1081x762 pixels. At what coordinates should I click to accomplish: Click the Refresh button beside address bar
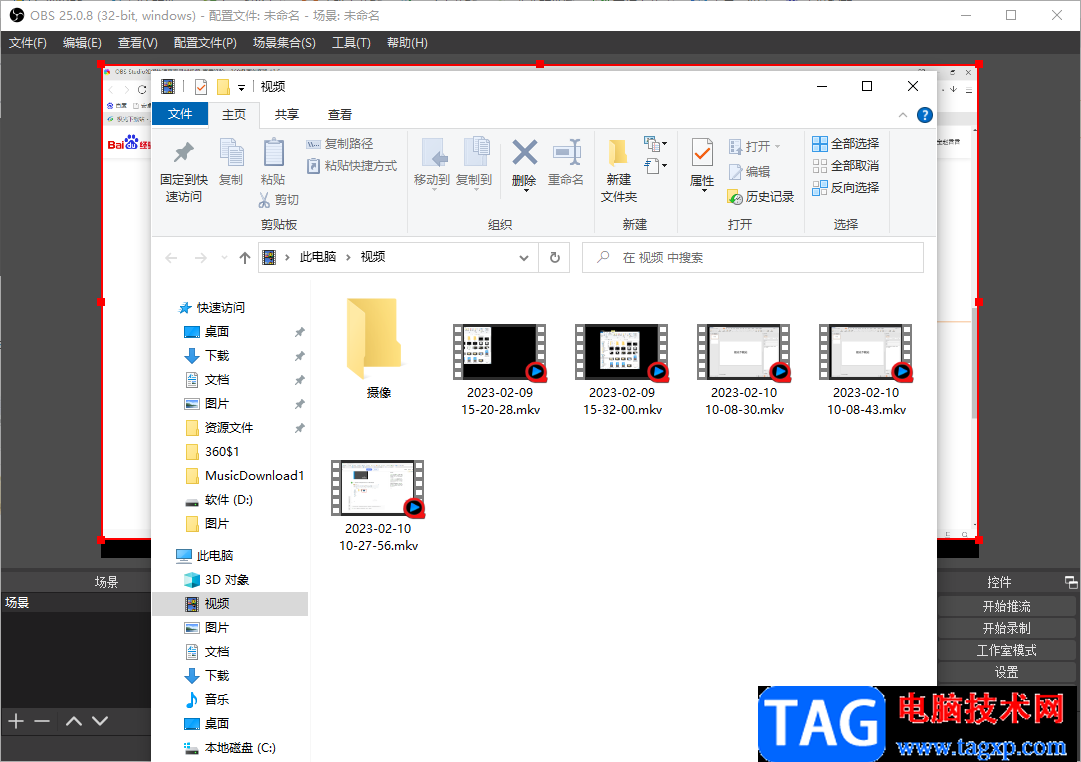click(554, 257)
